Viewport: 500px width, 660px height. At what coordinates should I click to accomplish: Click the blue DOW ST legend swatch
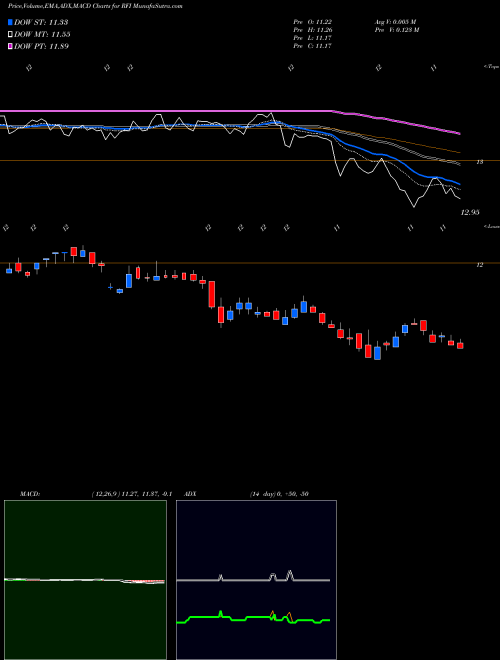(x=10, y=22)
